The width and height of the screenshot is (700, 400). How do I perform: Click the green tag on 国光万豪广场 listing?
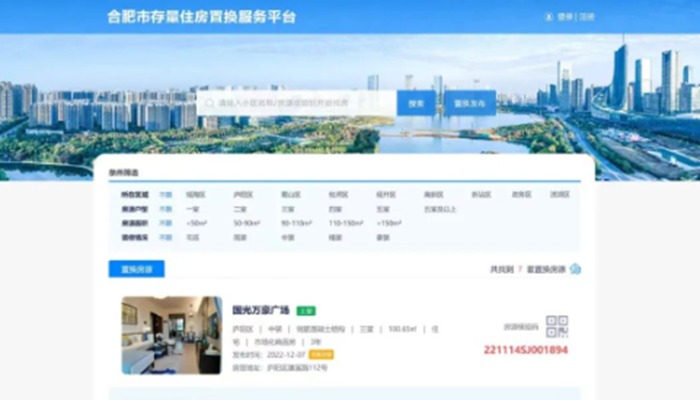point(306,311)
